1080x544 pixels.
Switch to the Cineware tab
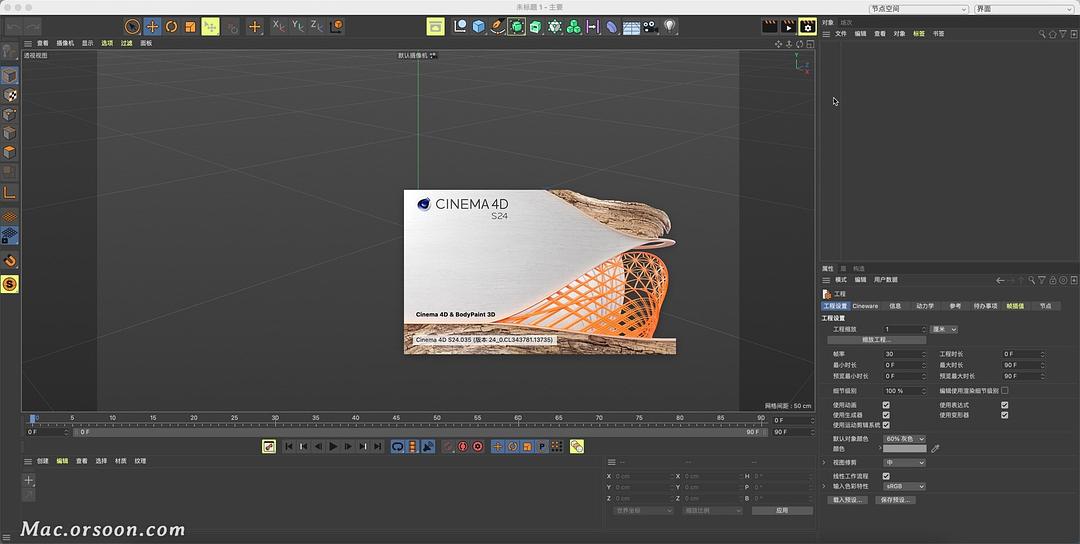(x=865, y=306)
